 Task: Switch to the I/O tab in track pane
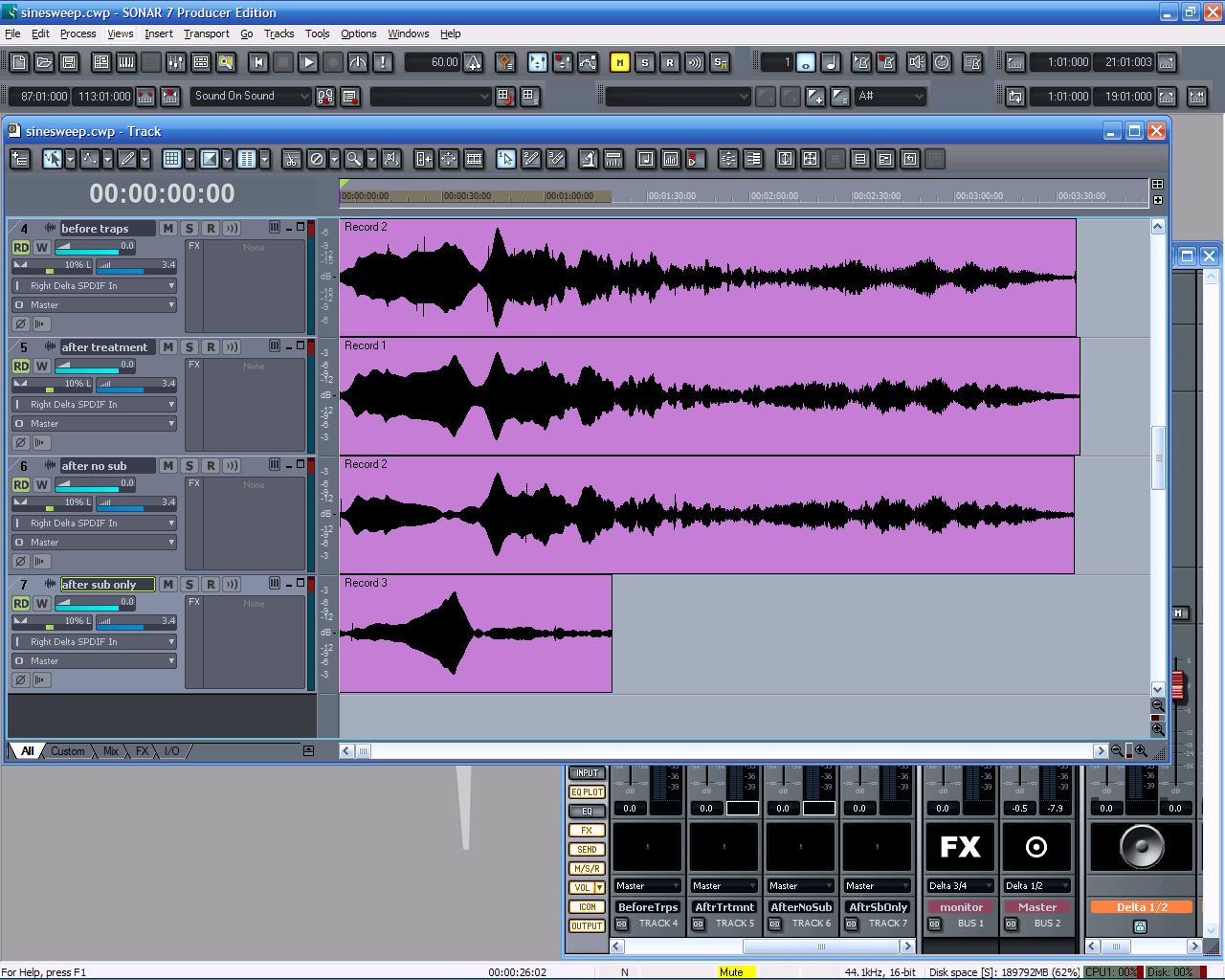click(x=172, y=751)
